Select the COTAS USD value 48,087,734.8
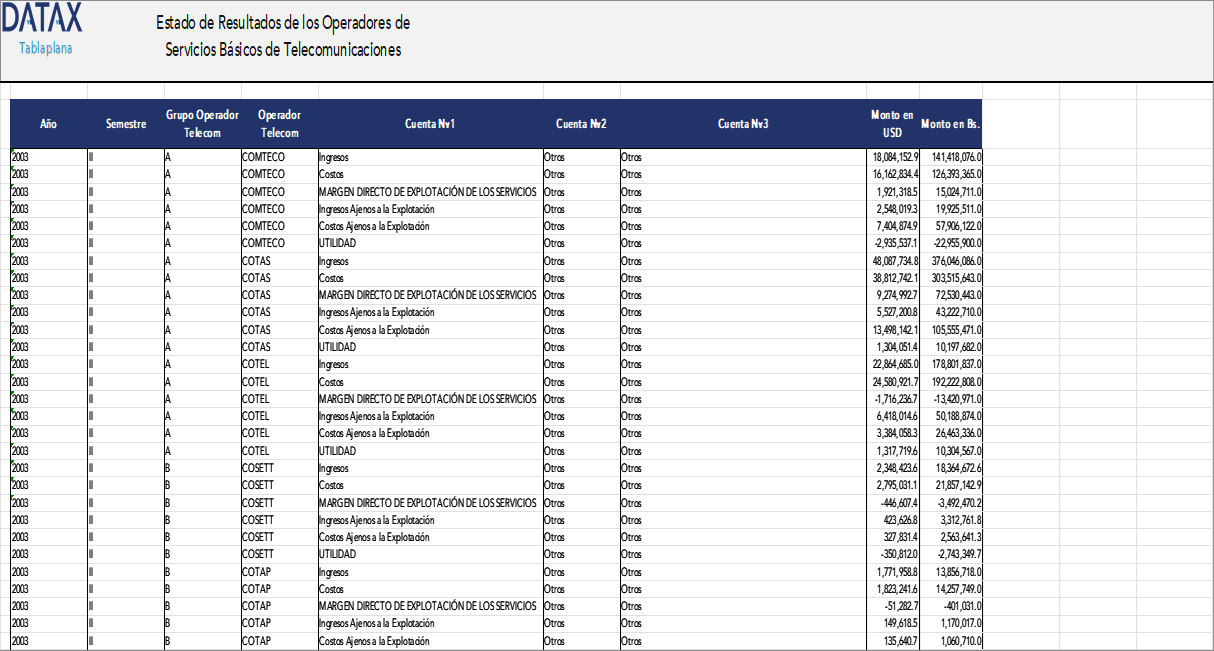This screenshot has height=651, width=1214. 893,261
